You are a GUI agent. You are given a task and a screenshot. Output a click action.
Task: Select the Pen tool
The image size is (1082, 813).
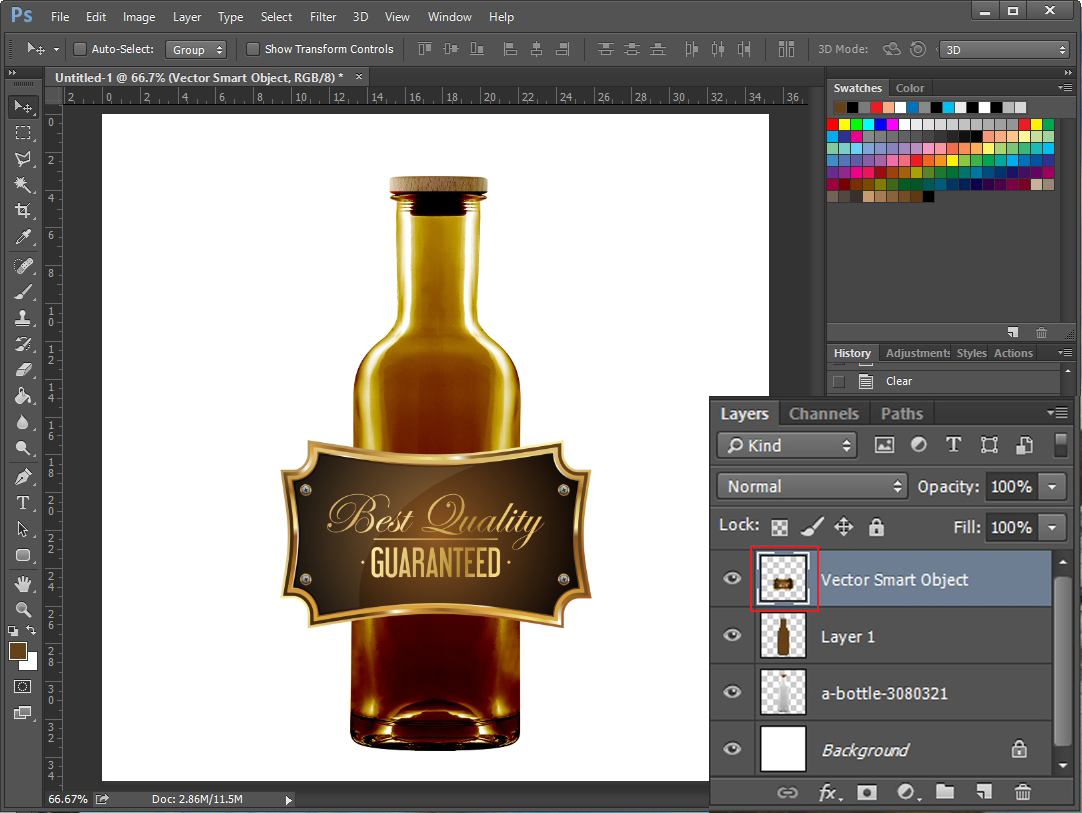point(23,476)
